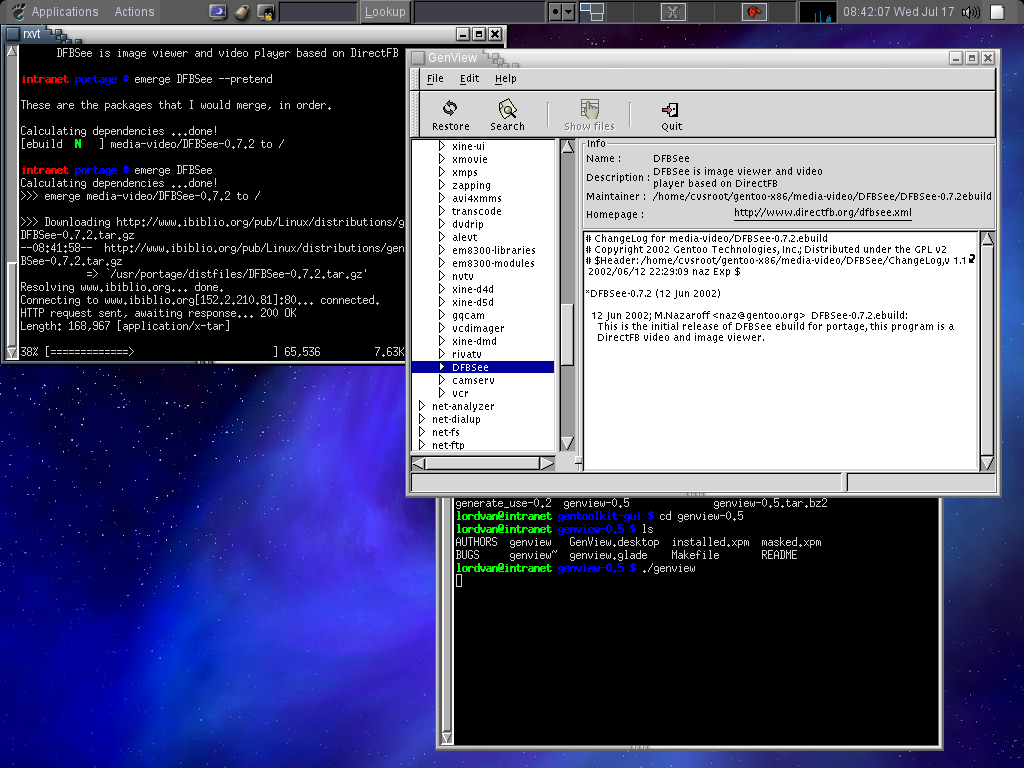1024x768 pixels.
Task: Click the Restore toolbar icon
Action: click(450, 109)
